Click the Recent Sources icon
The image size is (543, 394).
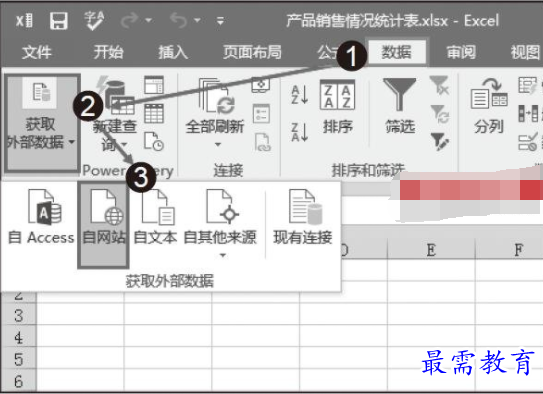pos(154,142)
